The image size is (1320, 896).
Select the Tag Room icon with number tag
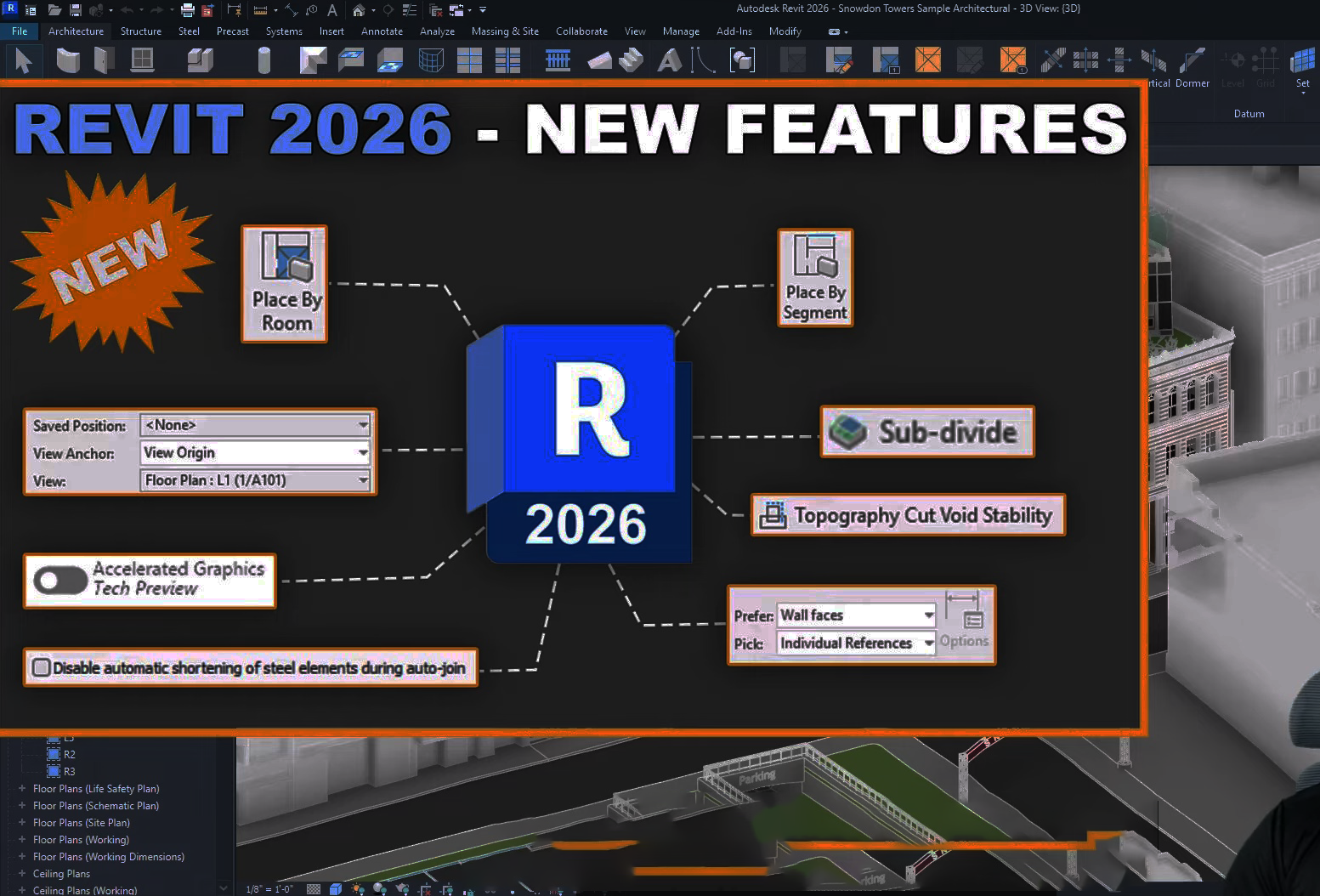pos(886,60)
